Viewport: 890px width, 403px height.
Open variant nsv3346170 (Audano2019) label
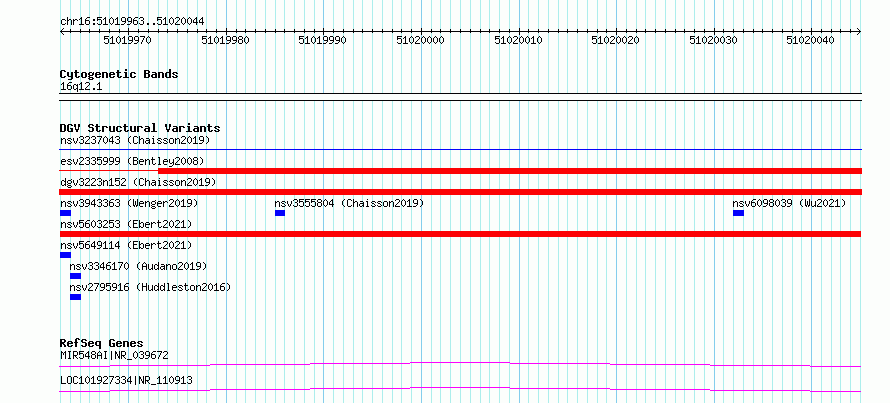pos(138,266)
